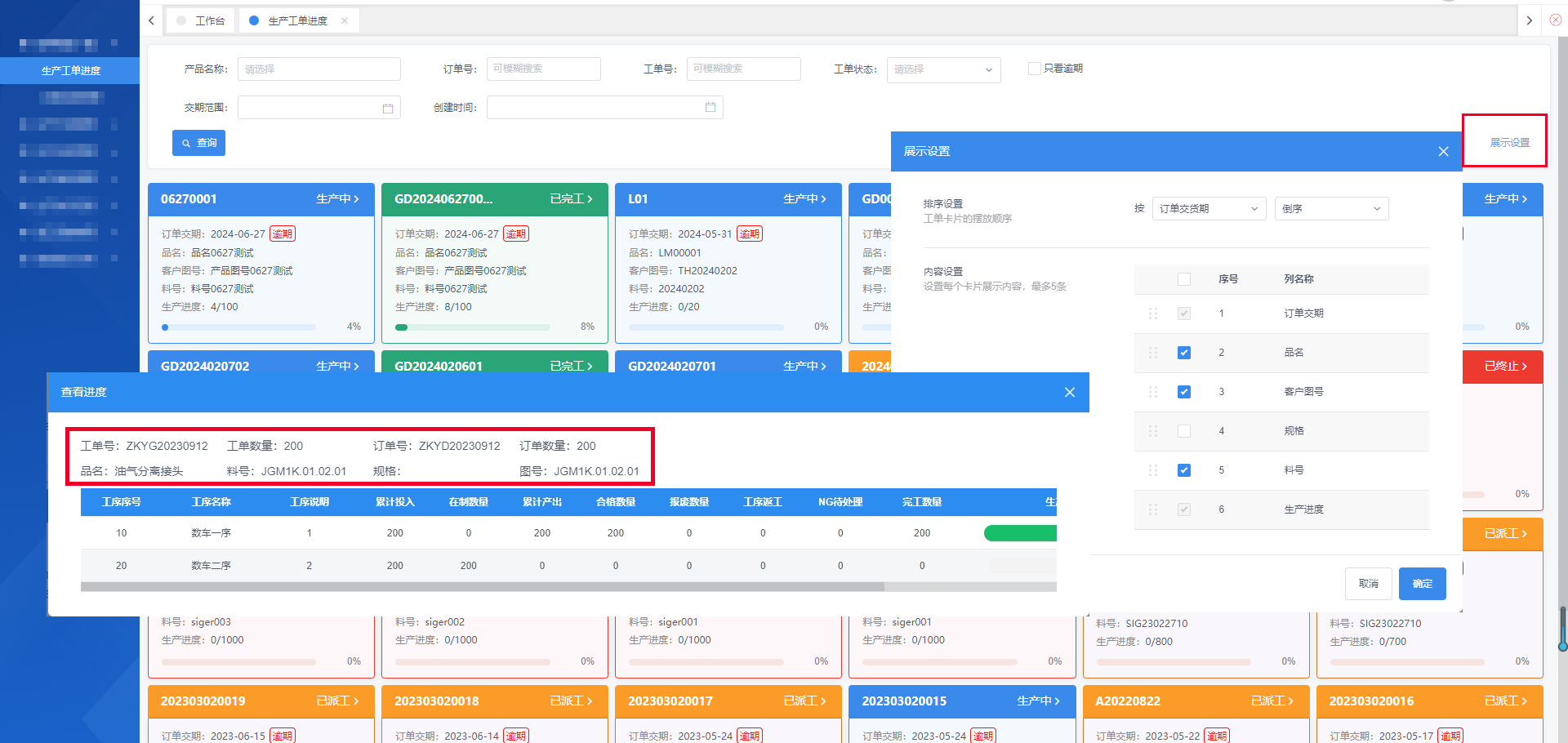The image size is (1568, 743).
Task: Uncheck the 客户图号 column checkbox
Action: coord(1184,392)
